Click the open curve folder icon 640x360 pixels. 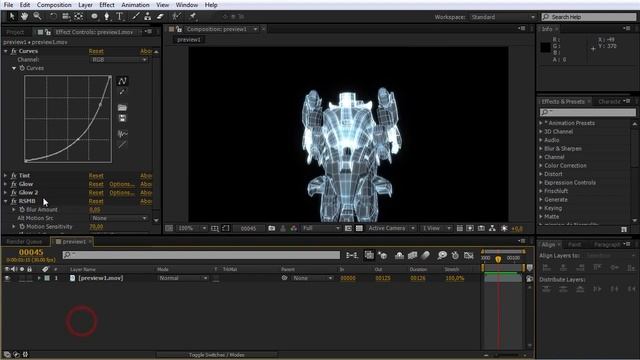(122, 107)
